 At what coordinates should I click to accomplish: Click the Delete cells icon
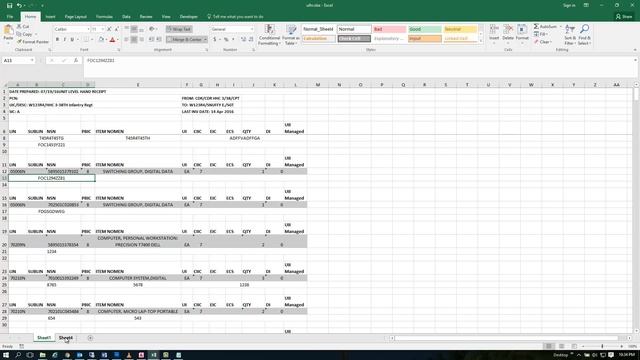(x=508, y=30)
